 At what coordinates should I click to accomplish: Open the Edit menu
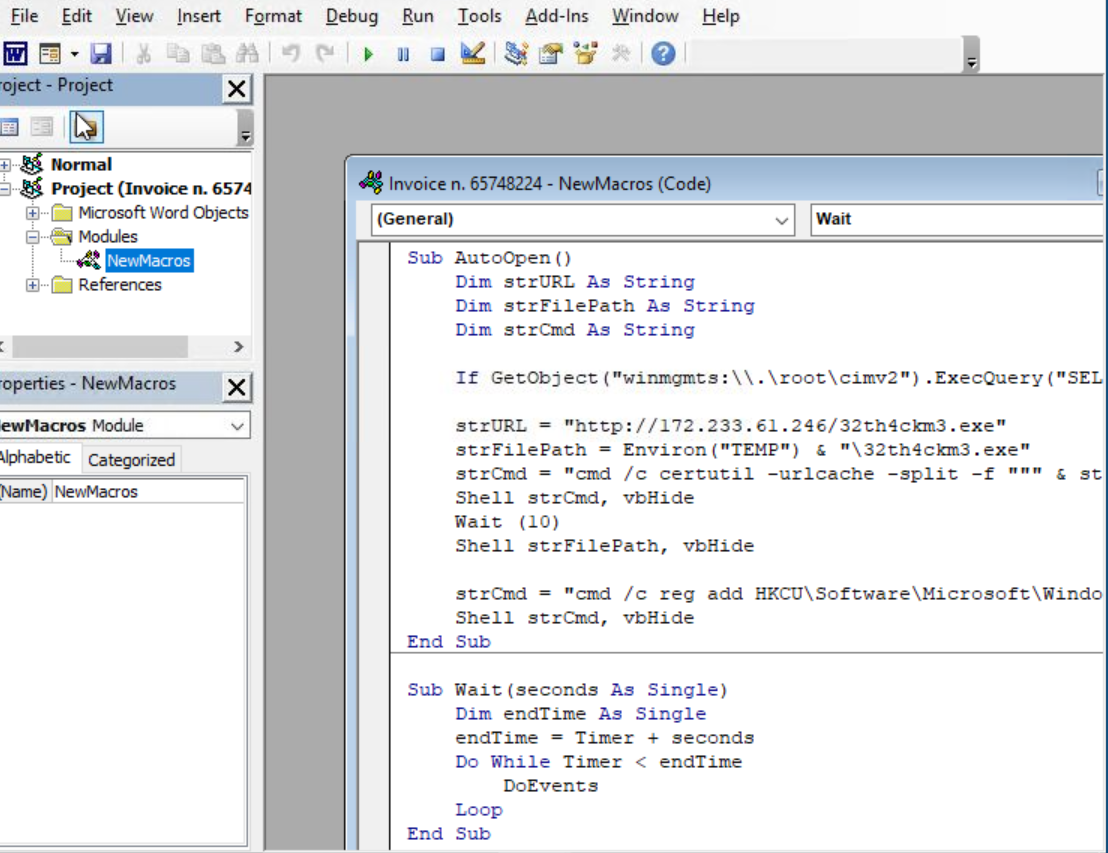point(76,16)
